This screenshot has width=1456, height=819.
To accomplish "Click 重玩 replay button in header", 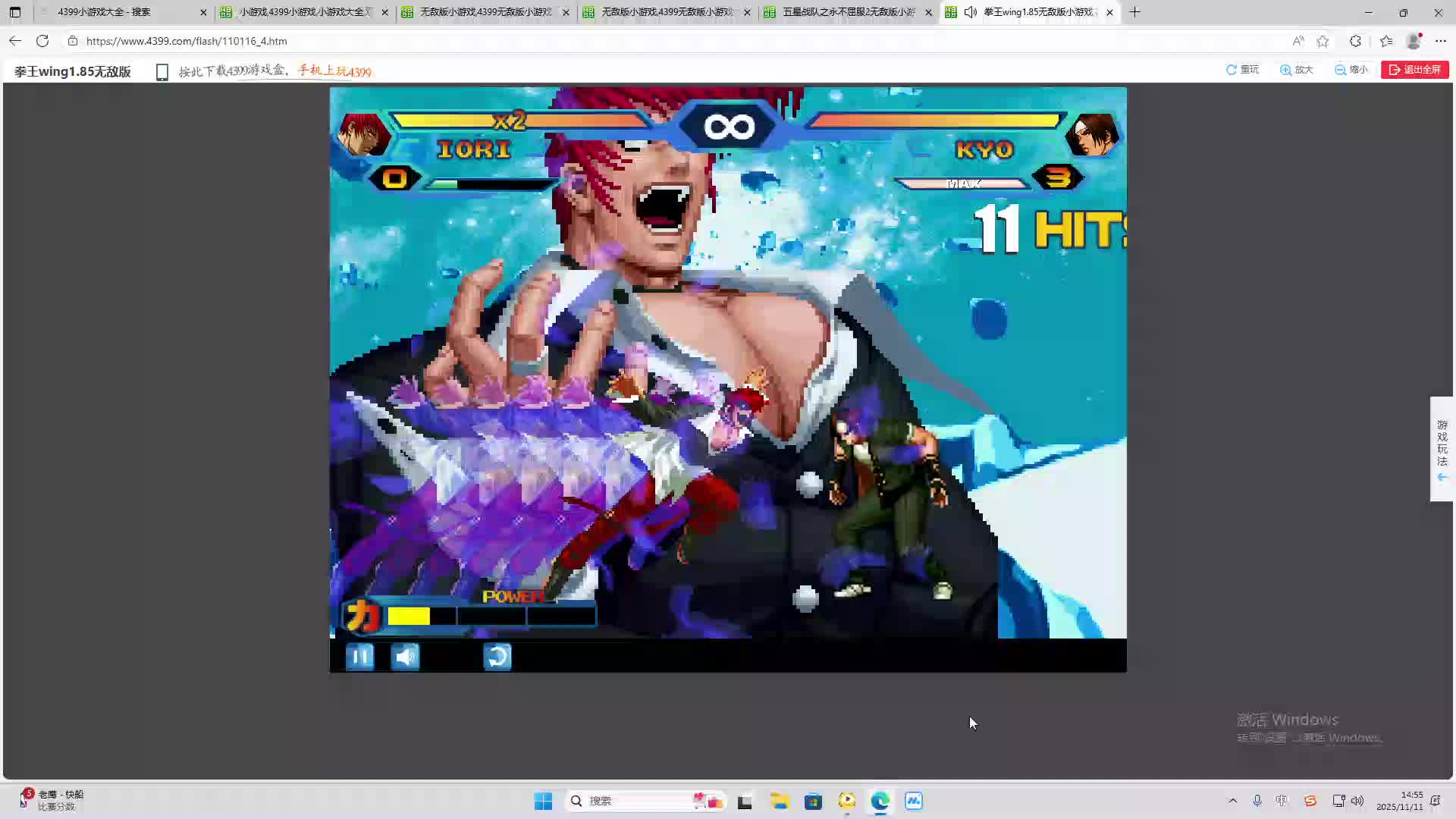I will [x=1242, y=70].
